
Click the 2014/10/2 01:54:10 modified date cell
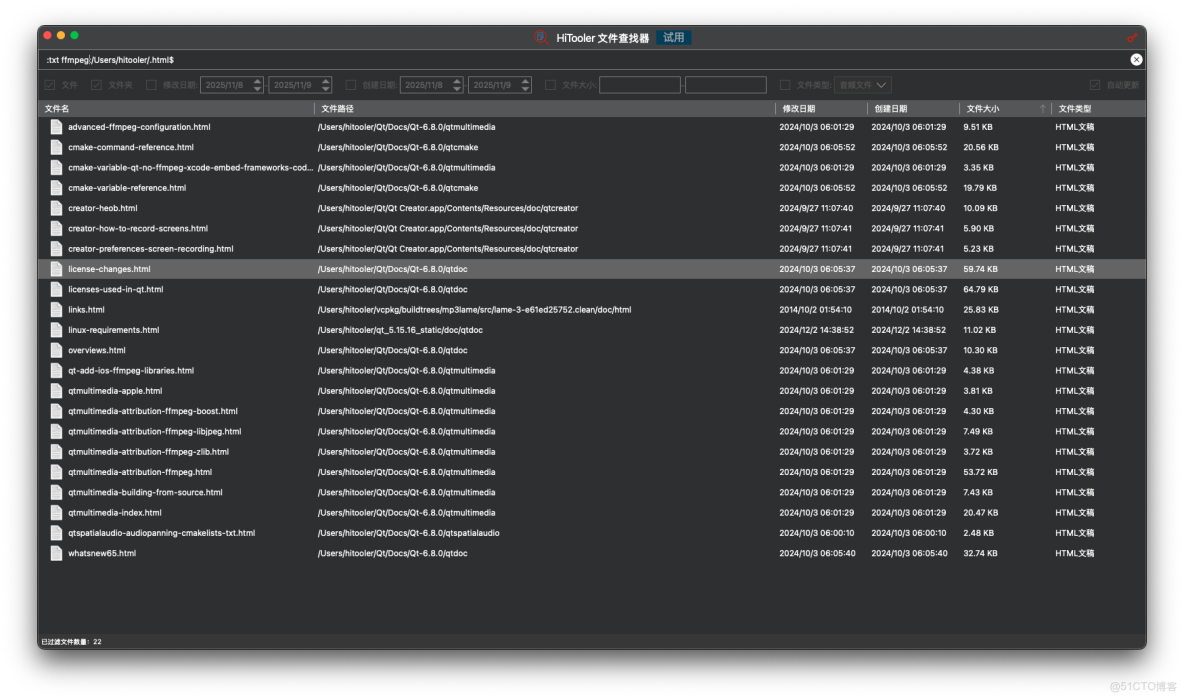816,309
